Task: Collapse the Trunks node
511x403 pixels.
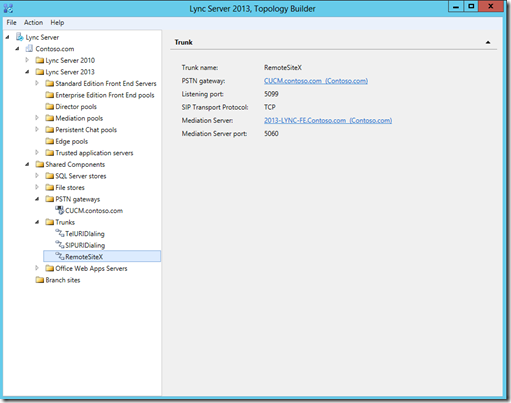Action: (x=37, y=222)
